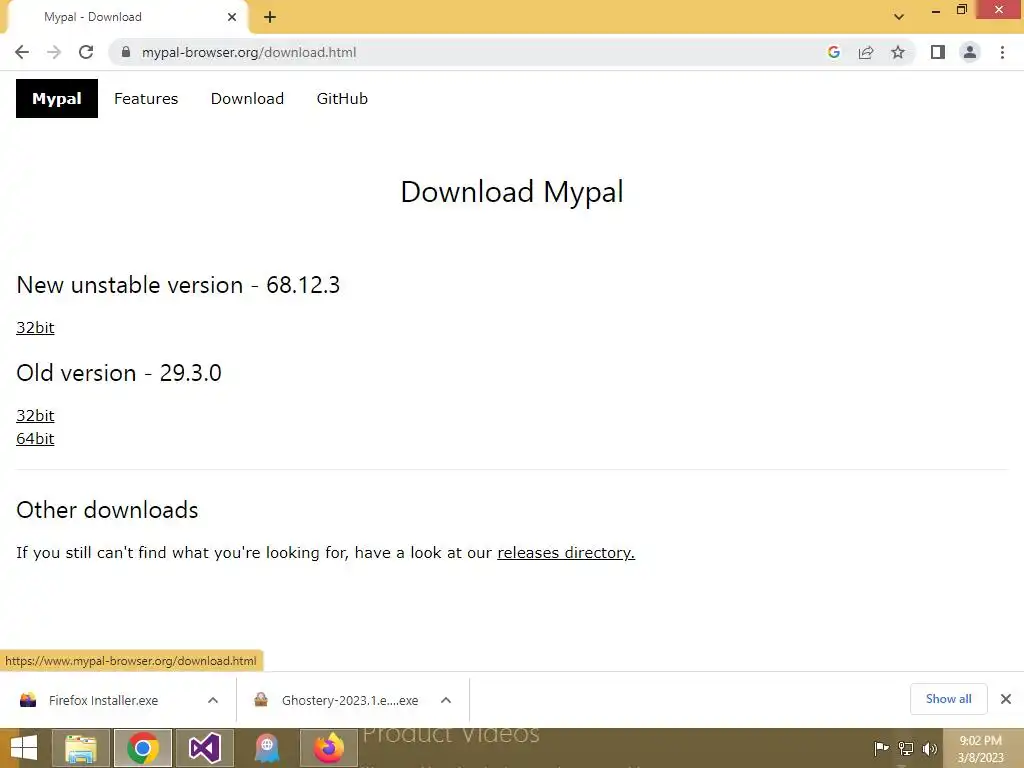
Task: Restore down the Chrome window
Action: click(962, 10)
